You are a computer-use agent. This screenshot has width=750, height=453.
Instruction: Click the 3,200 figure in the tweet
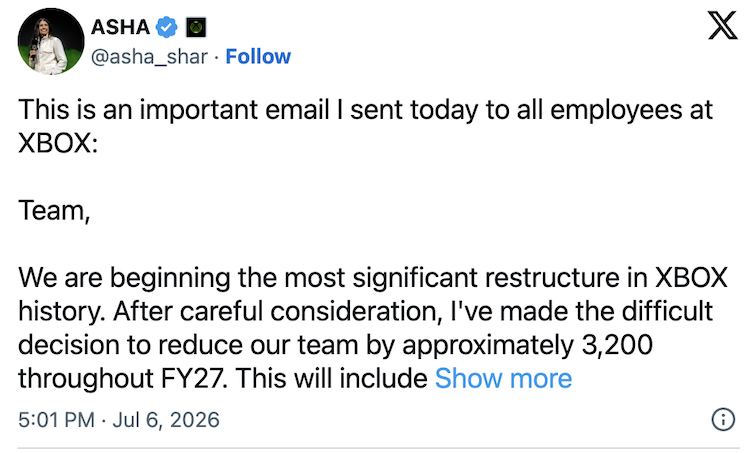(617, 345)
